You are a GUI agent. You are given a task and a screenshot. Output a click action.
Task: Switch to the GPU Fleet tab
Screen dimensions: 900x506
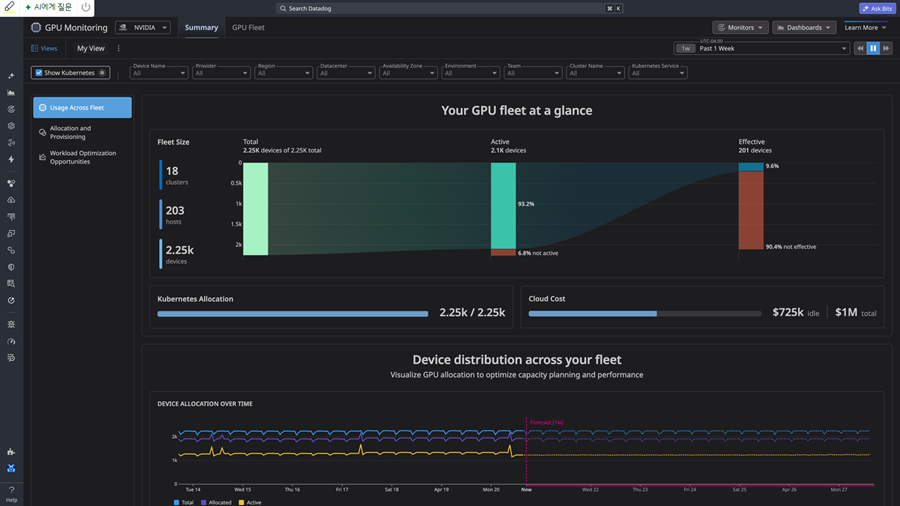pos(248,28)
